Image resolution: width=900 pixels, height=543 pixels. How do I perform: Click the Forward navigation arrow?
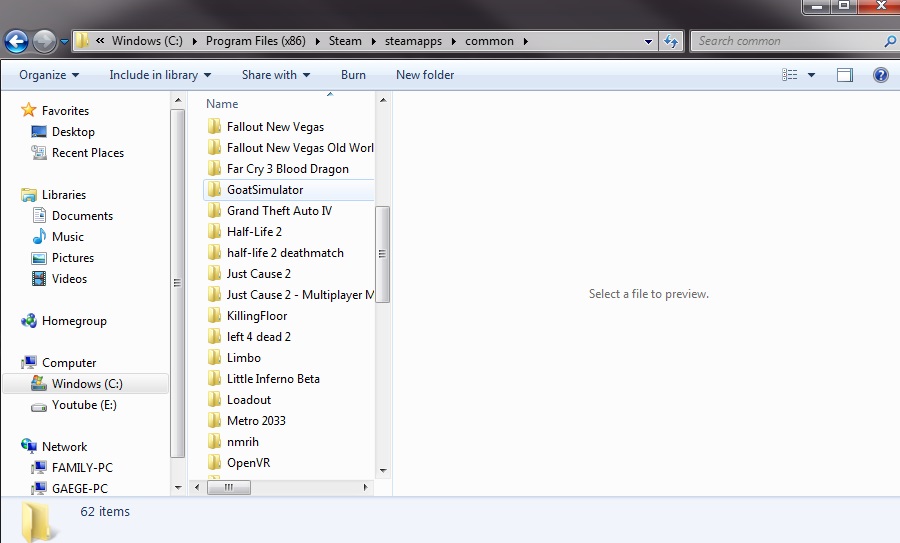(x=44, y=41)
